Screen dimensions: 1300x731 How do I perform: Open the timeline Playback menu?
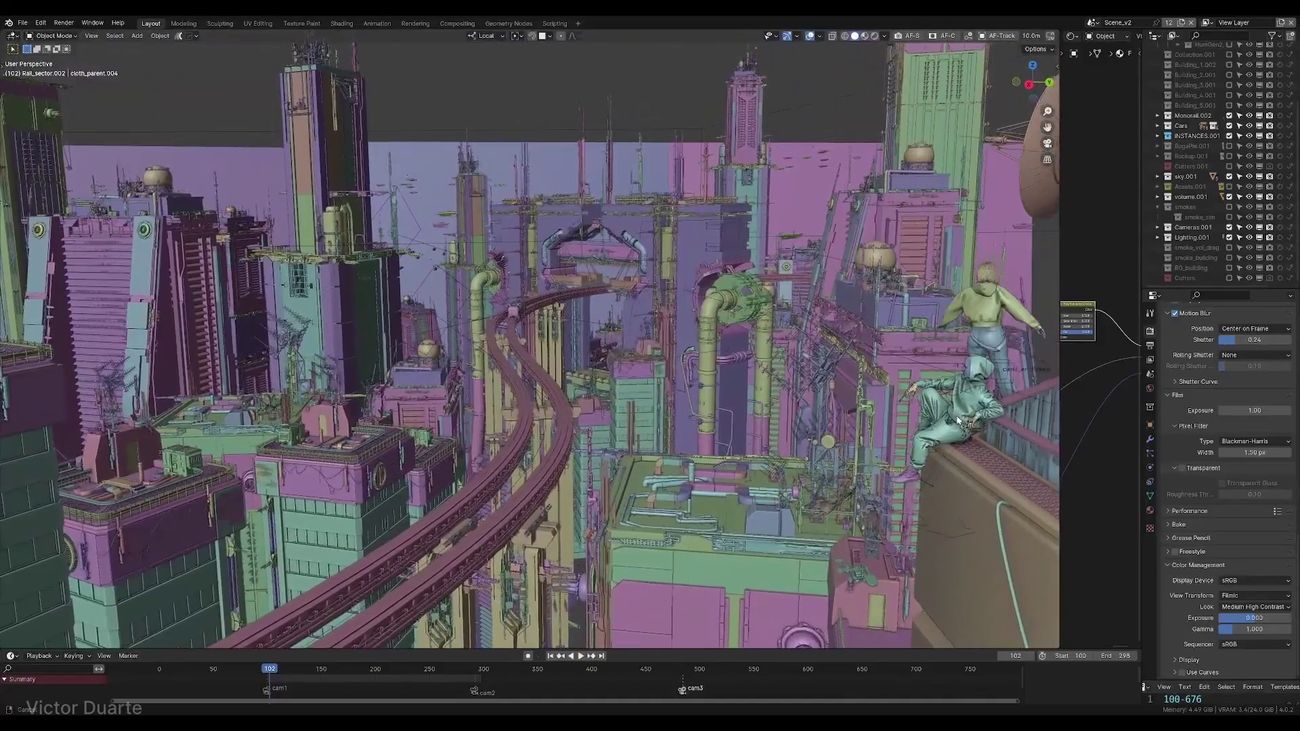[41, 656]
